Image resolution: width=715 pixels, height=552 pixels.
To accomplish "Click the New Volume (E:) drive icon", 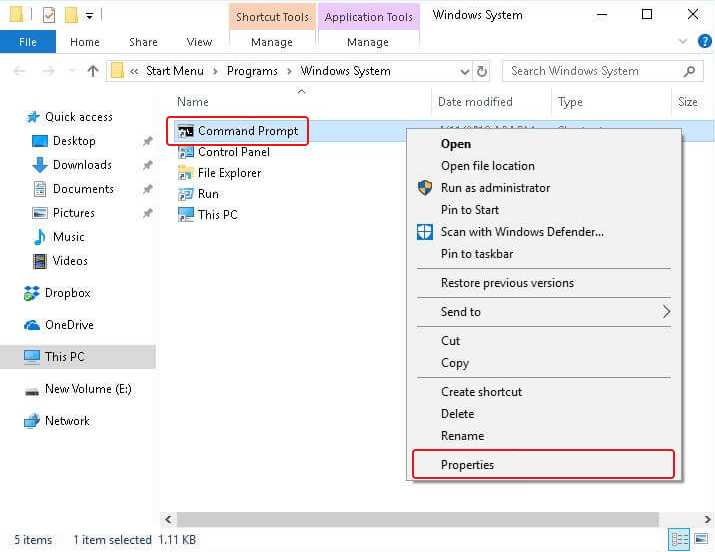I will pos(31,391).
